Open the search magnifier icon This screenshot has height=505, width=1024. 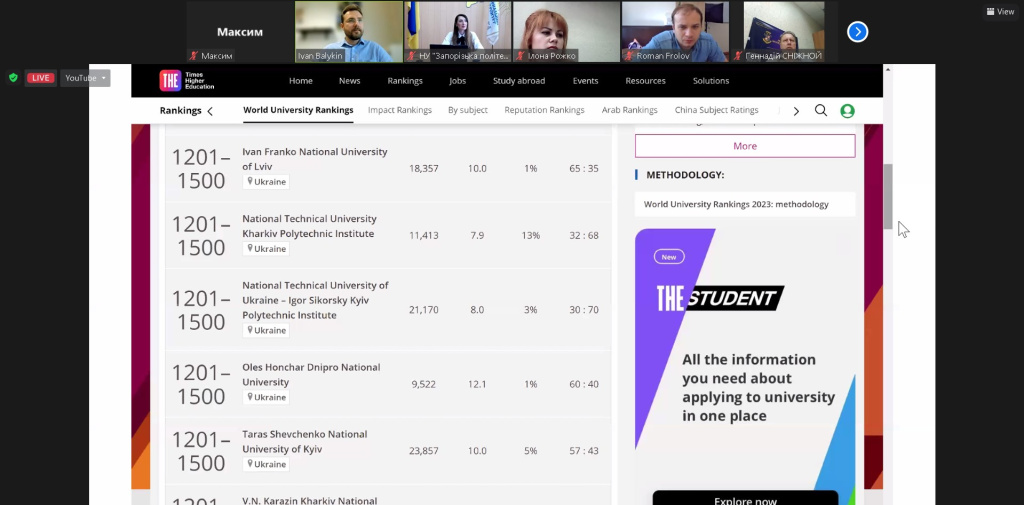(821, 110)
